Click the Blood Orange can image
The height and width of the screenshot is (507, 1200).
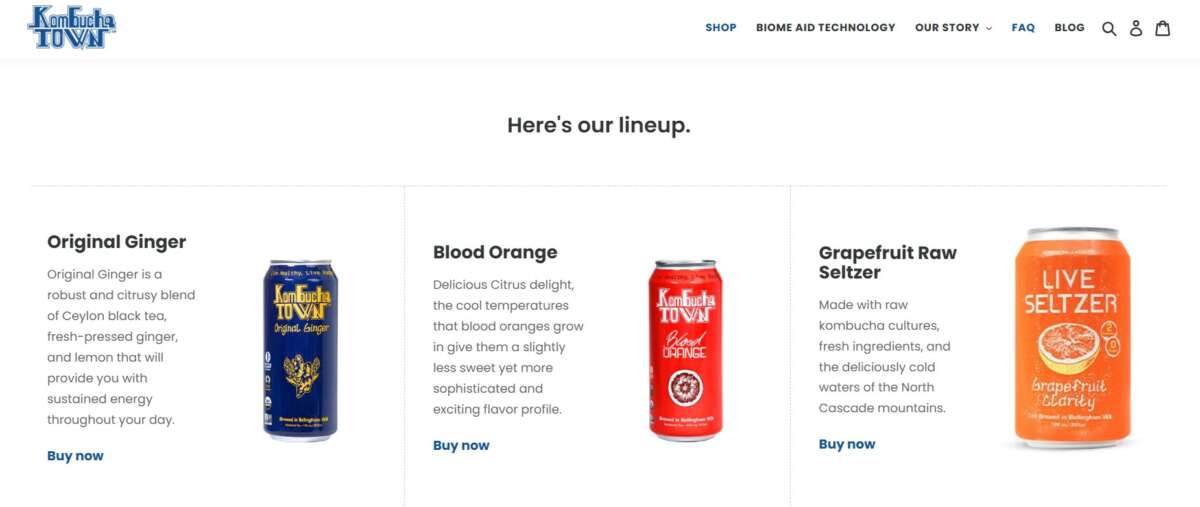click(x=685, y=350)
